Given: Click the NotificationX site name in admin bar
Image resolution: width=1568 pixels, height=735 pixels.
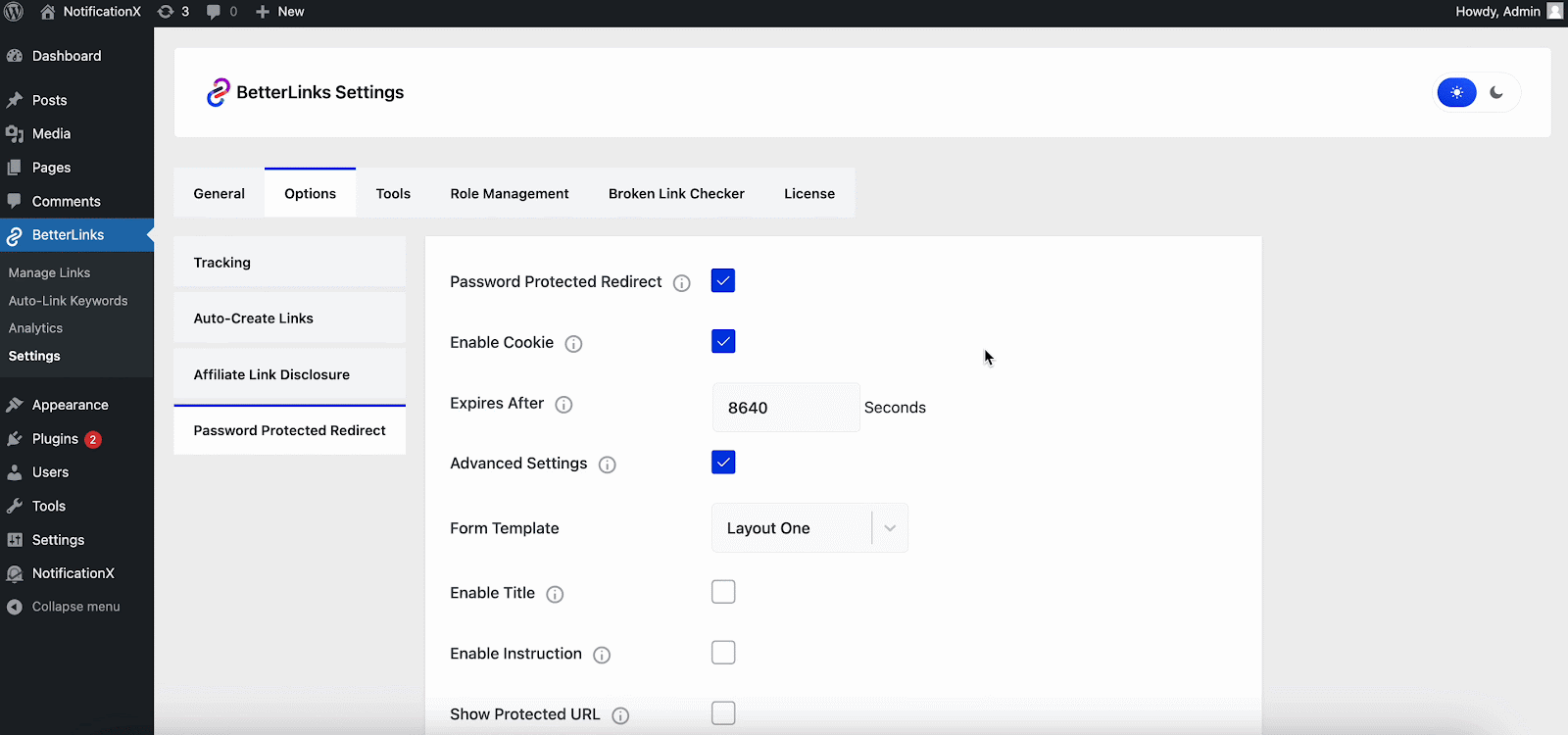Looking at the screenshot, I should [x=102, y=12].
